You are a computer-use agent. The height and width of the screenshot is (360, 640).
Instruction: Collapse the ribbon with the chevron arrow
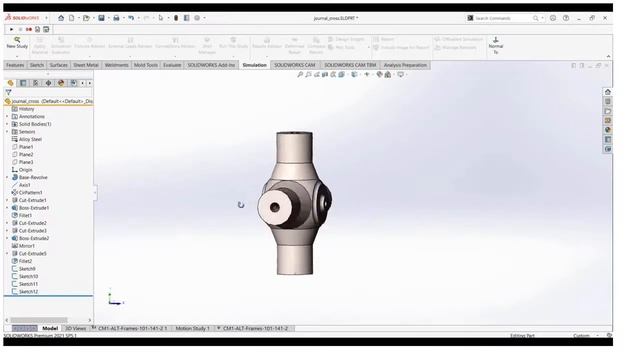click(x=608, y=56)
